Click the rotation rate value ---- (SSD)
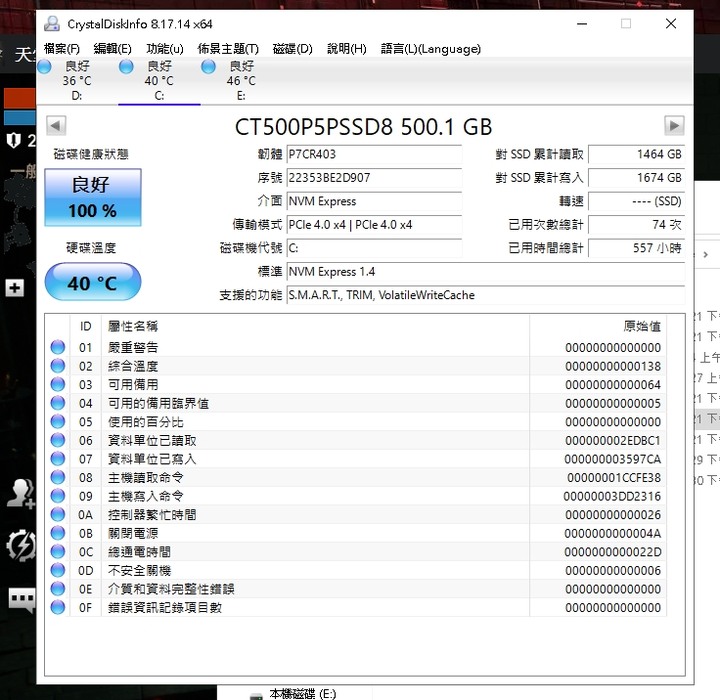Image resolution: width=720 pixels, height=700 pixels. (x=636, y=201)
